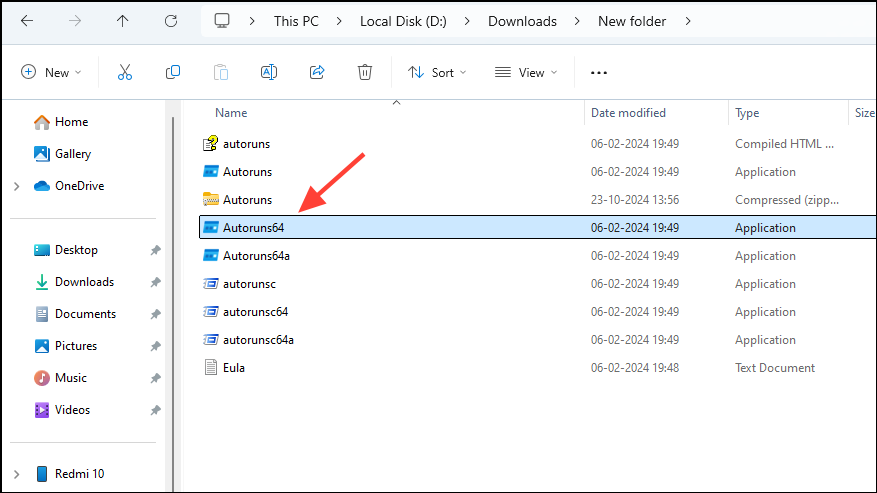Screen dimensions: 877x493
Task: Refresh the current folder view
Action: click(x=171, y=21)
